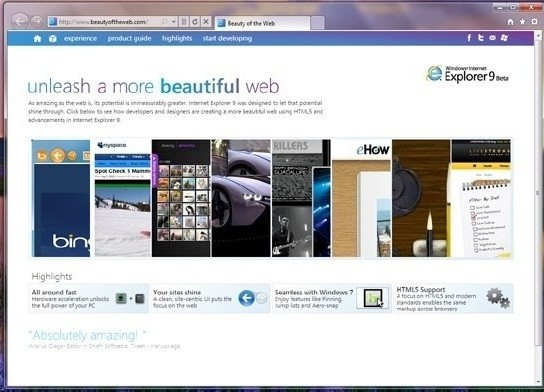Open Favorites star icon

(522, 22)
